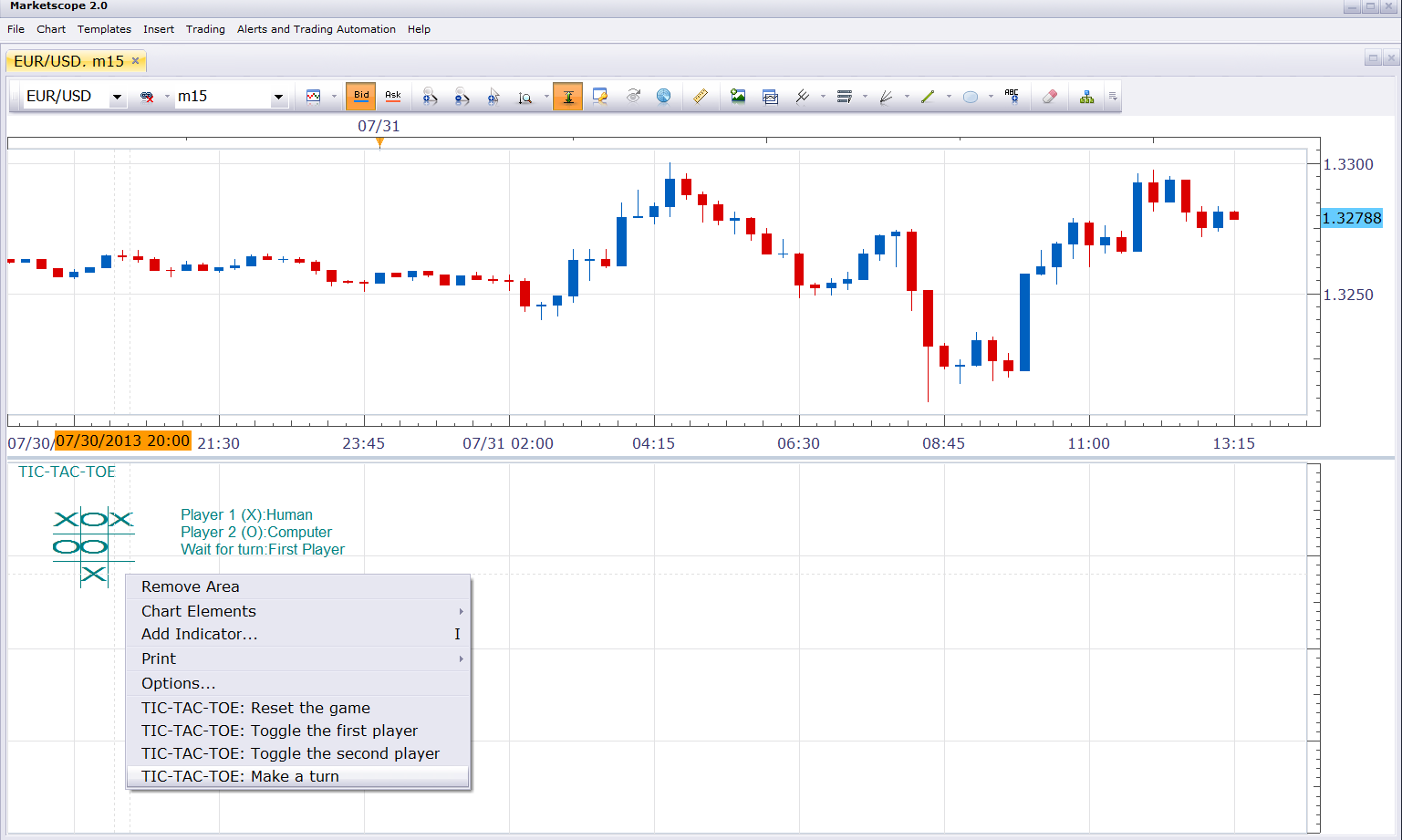1402x840 pixels.
Task: Open the chart type icon in toolbar
Action: [x=314, y=96]
